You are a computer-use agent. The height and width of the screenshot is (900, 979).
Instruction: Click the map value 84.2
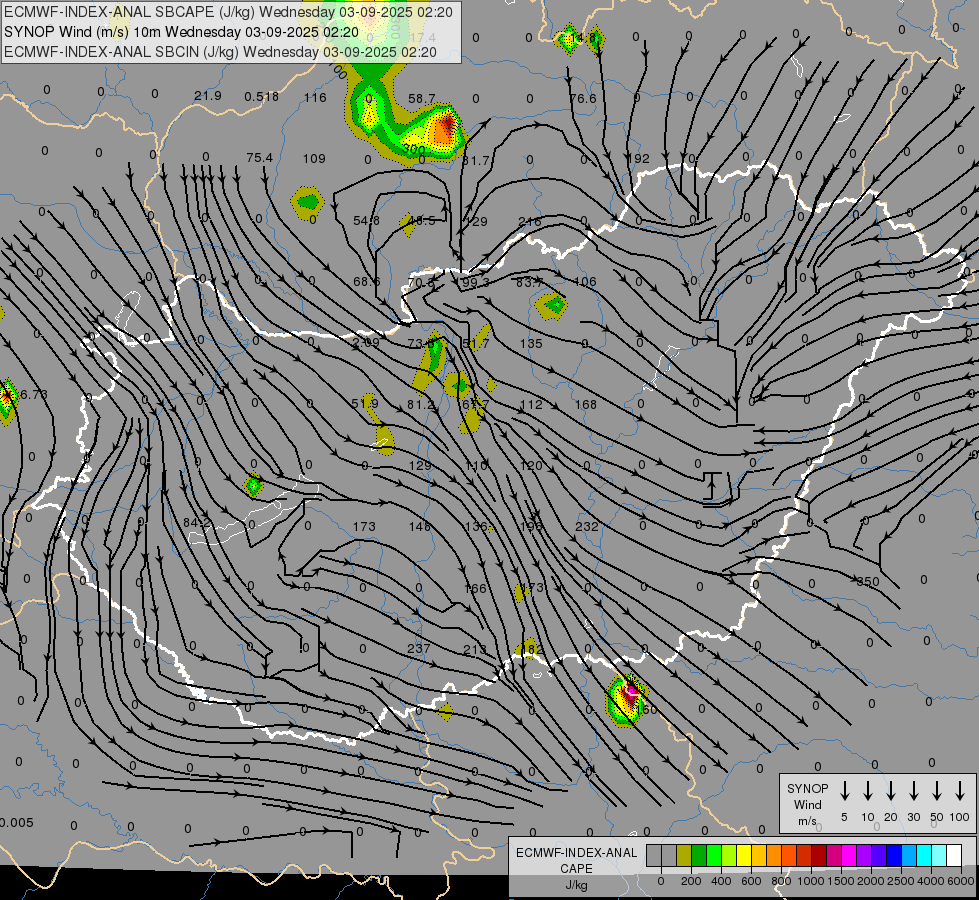[x=197, y=522]
